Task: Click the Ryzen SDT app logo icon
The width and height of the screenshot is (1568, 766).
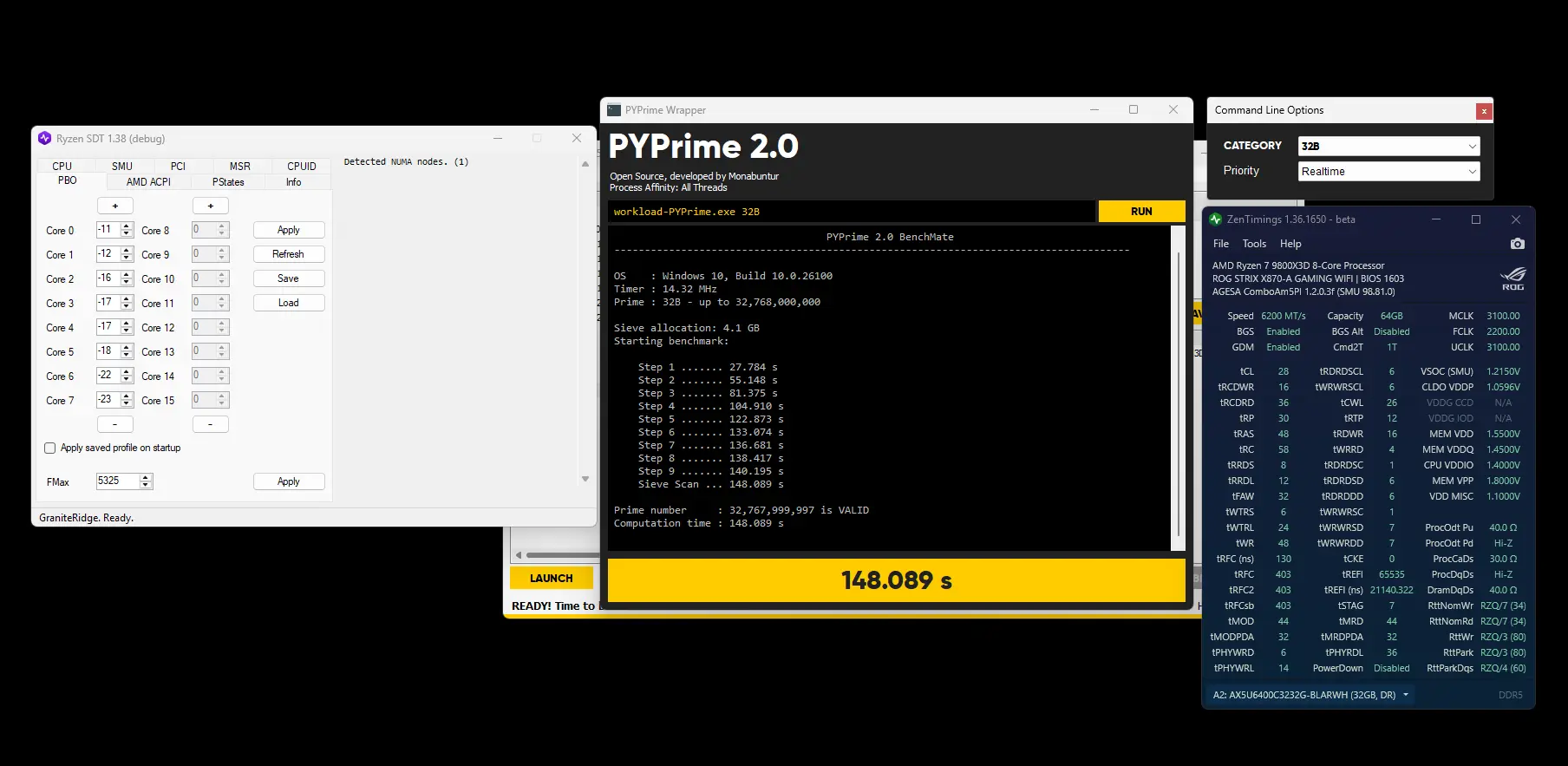Action: pyautogui.click(x=45, y=138)
